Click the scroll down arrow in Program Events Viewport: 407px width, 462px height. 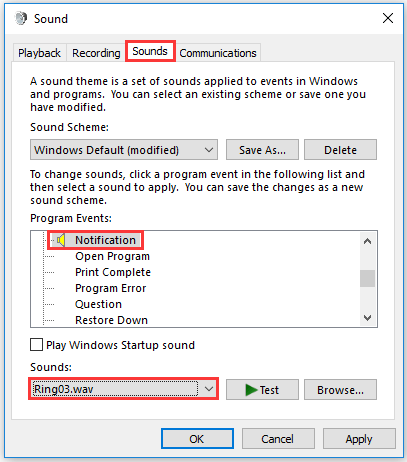(367, 318)
